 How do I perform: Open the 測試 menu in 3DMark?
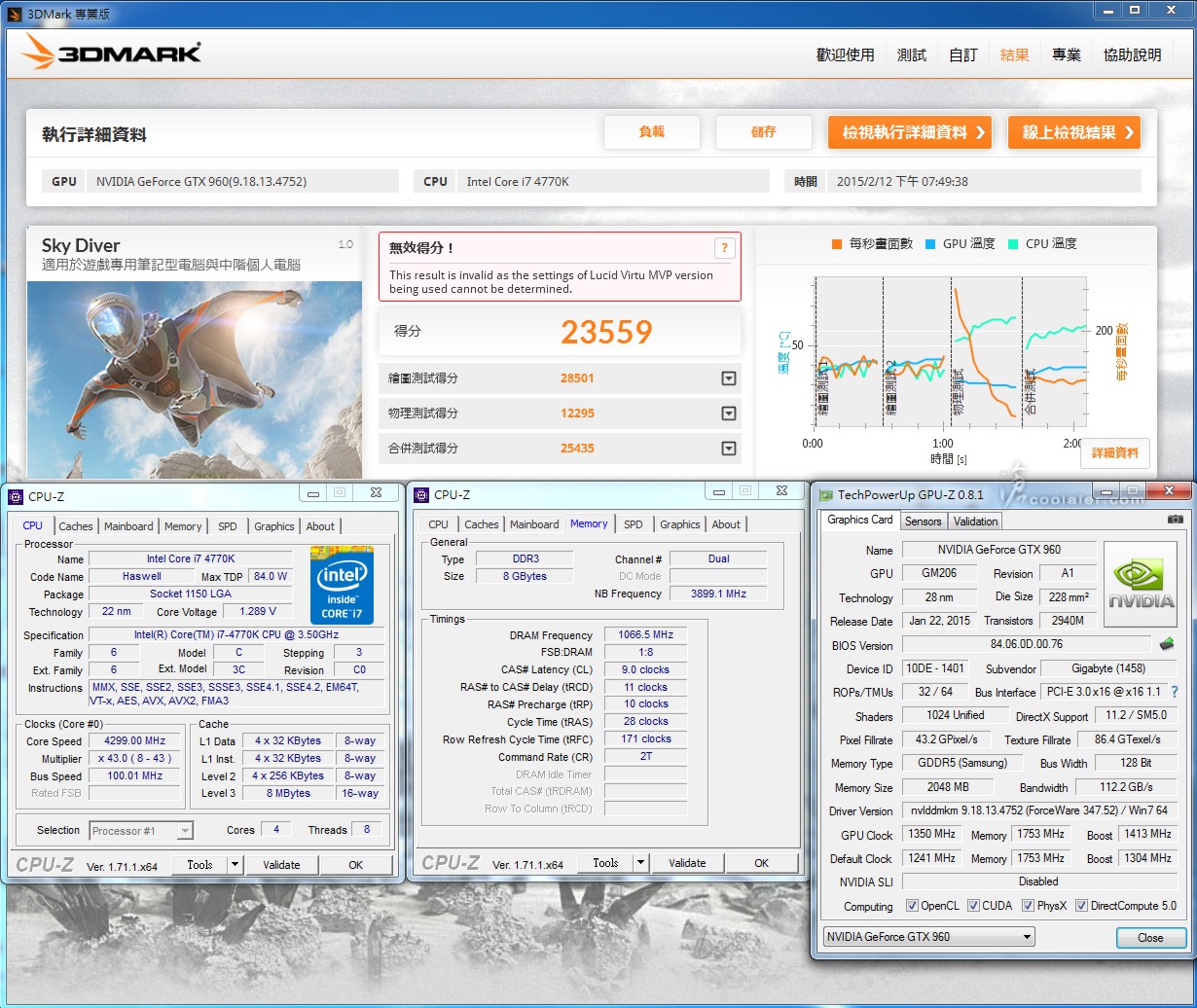[x=912, y=55]
